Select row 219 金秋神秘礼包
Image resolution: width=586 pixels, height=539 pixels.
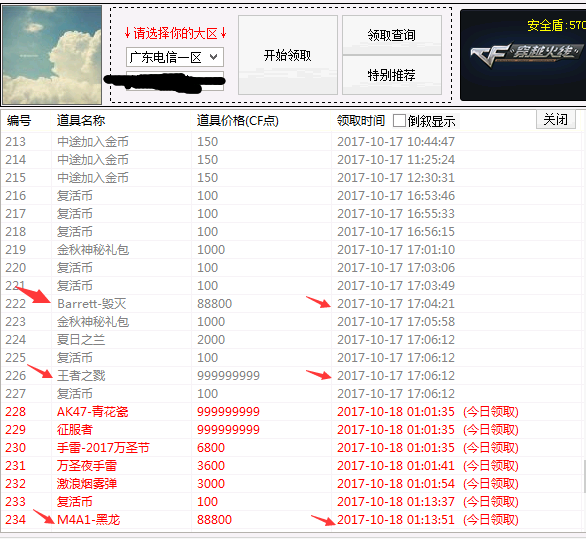click(291, 250)
